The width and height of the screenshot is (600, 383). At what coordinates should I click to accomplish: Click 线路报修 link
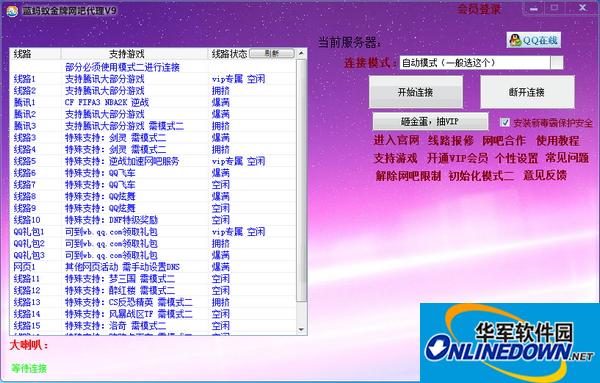click(x=451, y=140)
